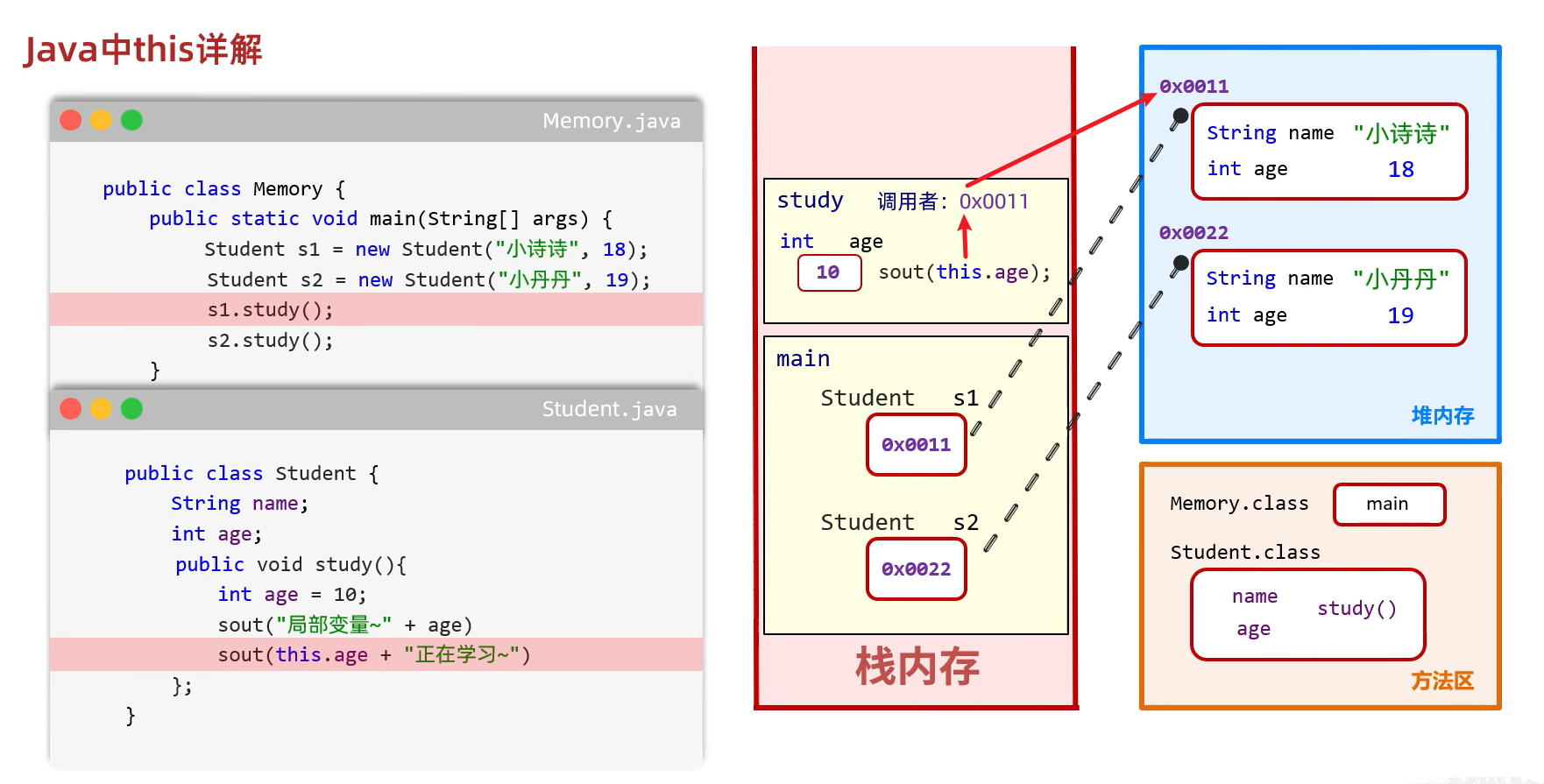
Task: Click the "main" frame label in the stack
Action: coord(803,359)
